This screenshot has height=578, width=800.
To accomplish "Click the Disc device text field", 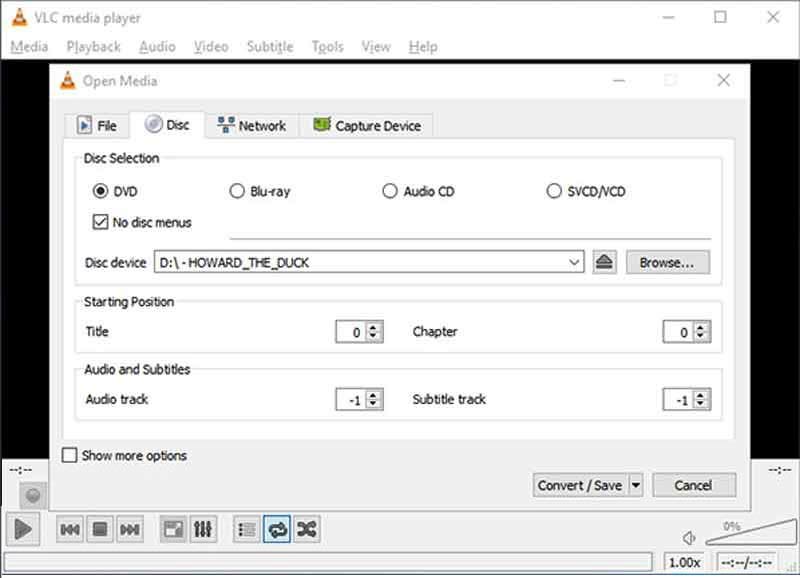I will point(369,262).
